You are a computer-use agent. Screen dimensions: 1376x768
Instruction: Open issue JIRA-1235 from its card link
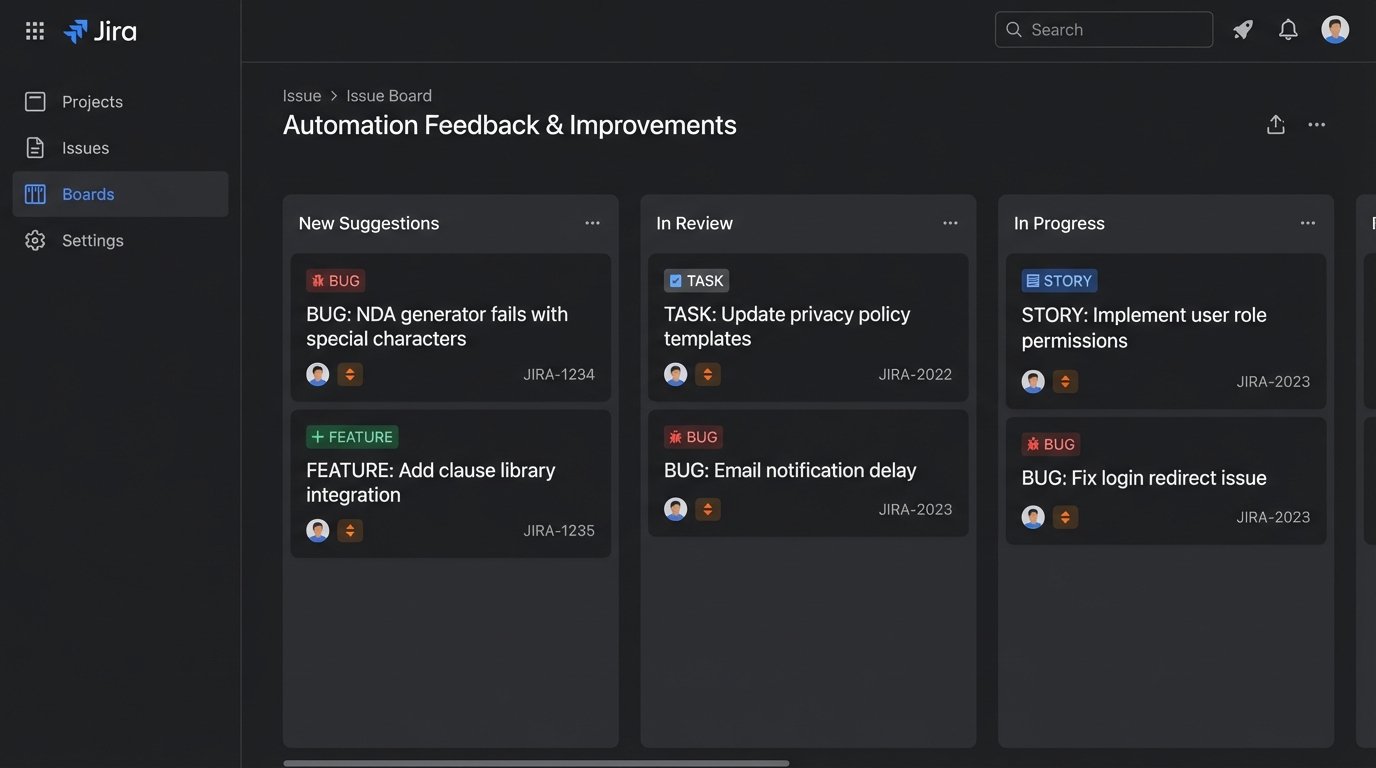click(x=559, y=530)
